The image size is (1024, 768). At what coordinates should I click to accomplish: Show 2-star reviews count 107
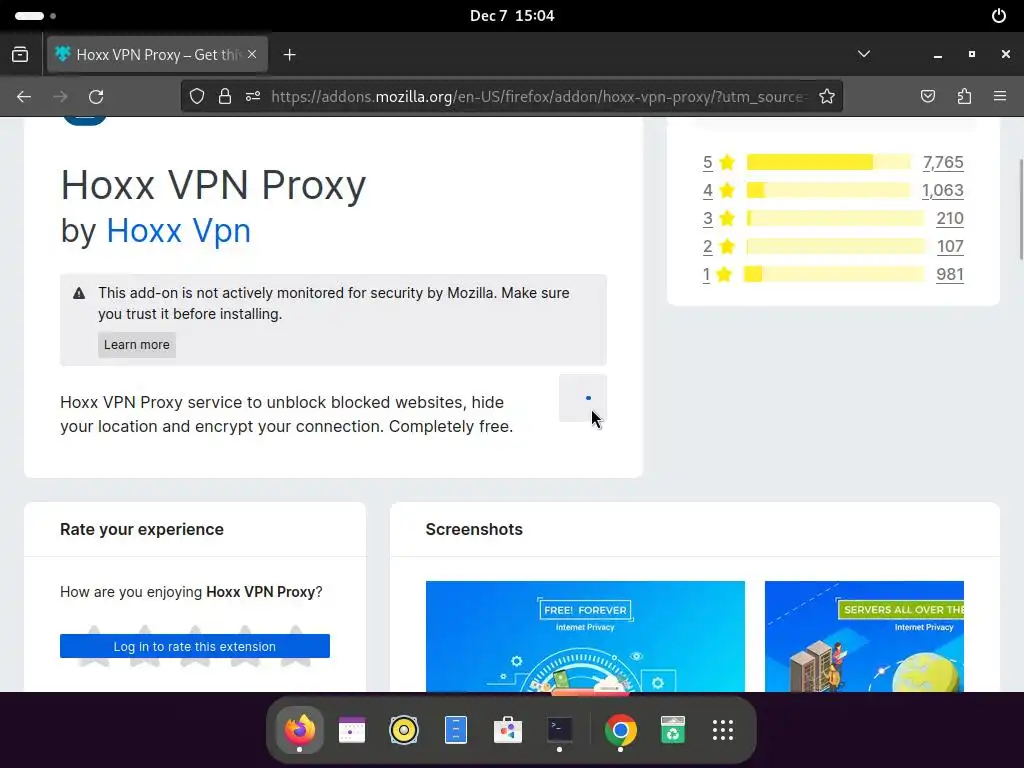point(950,246)
